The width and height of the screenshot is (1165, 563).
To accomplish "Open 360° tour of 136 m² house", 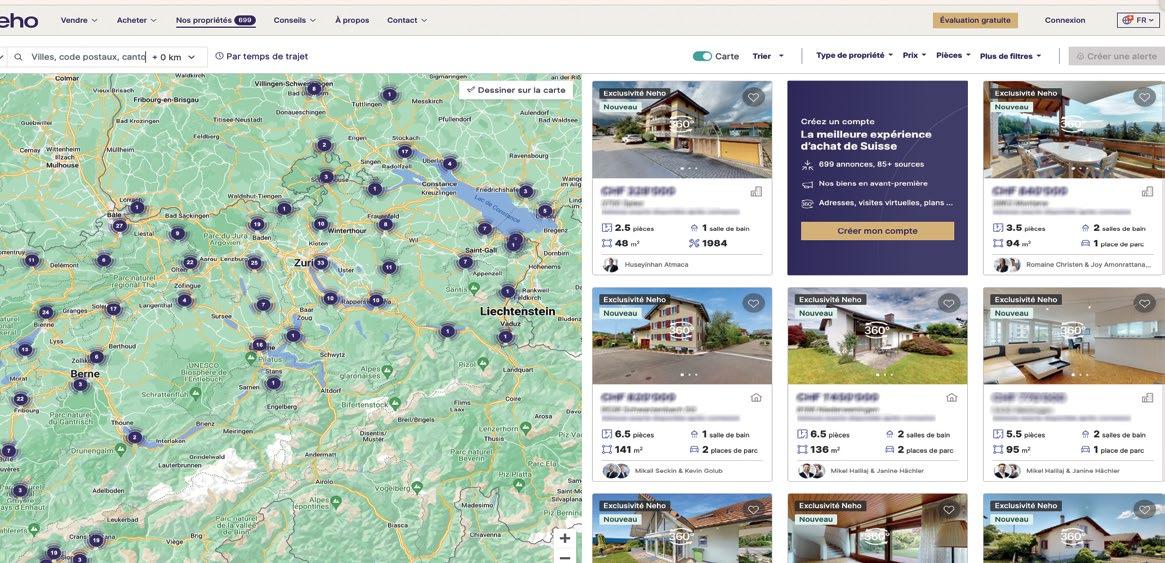I will click(x=877, y=331).
